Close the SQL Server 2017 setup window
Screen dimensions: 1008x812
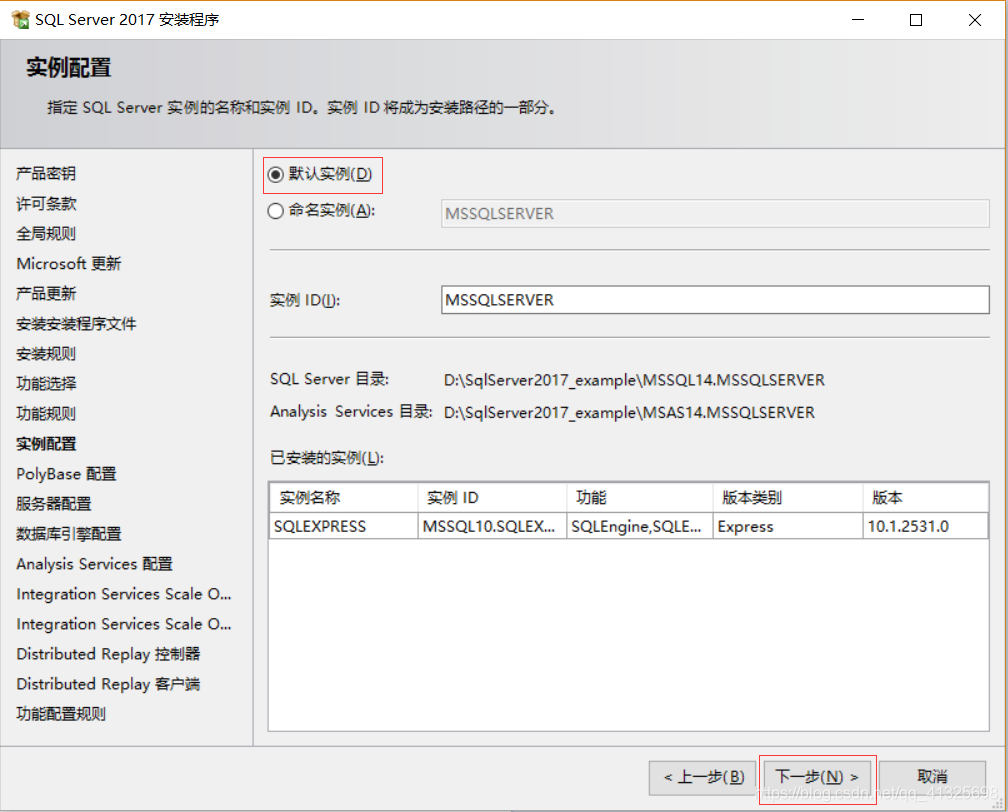click(x=975, y=20)
